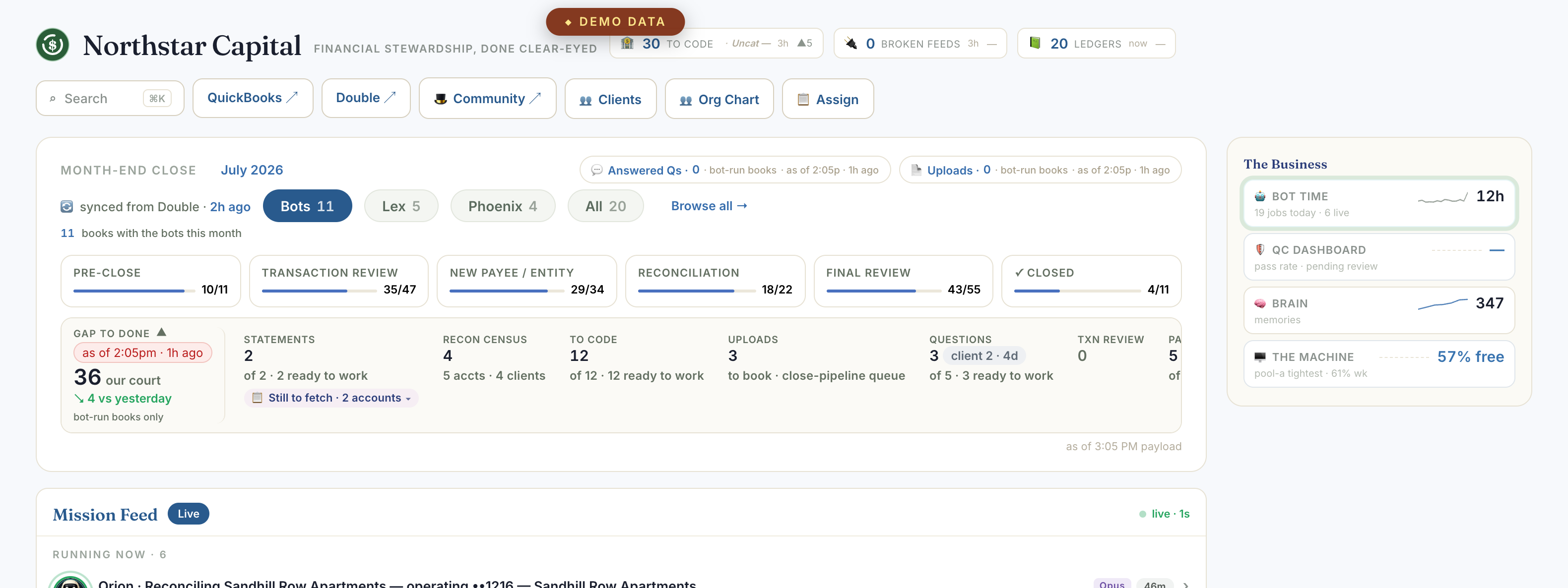
Task: Toggle the Live badge in Mission Feed
Action: coord(189,514)
